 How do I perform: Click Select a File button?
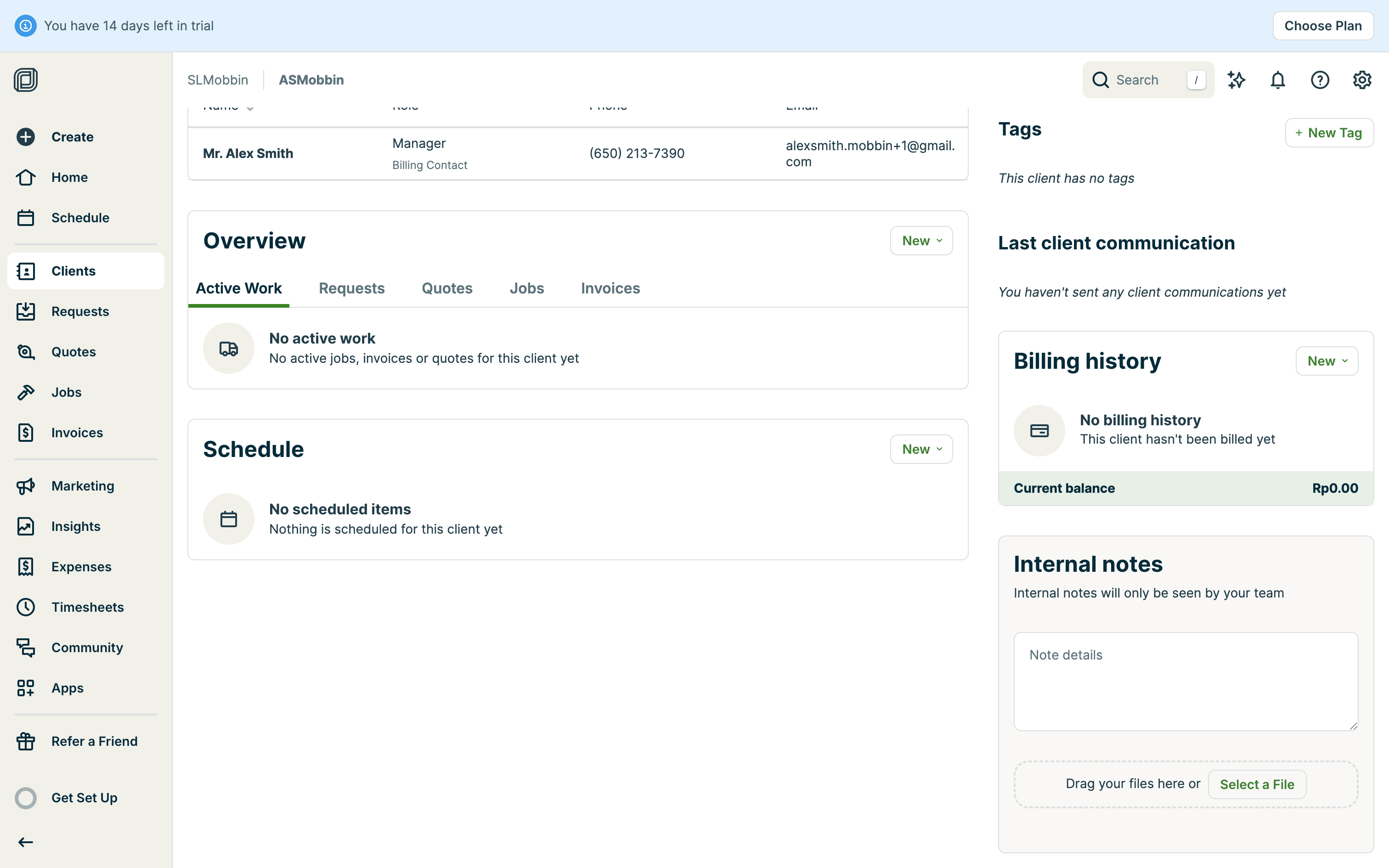pyautogui.click(x=1256, y=784)
